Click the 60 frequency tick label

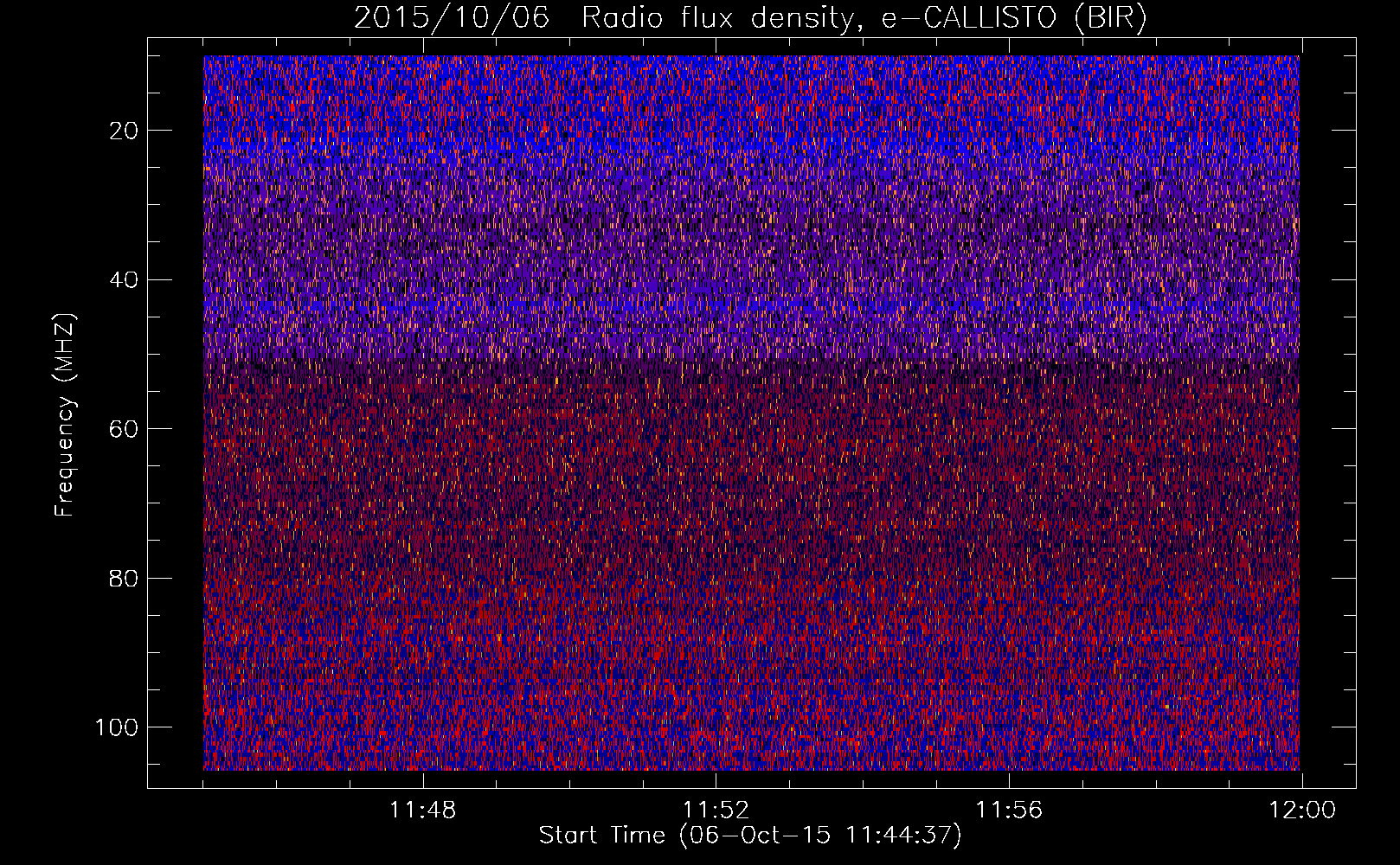click(123, 429)
